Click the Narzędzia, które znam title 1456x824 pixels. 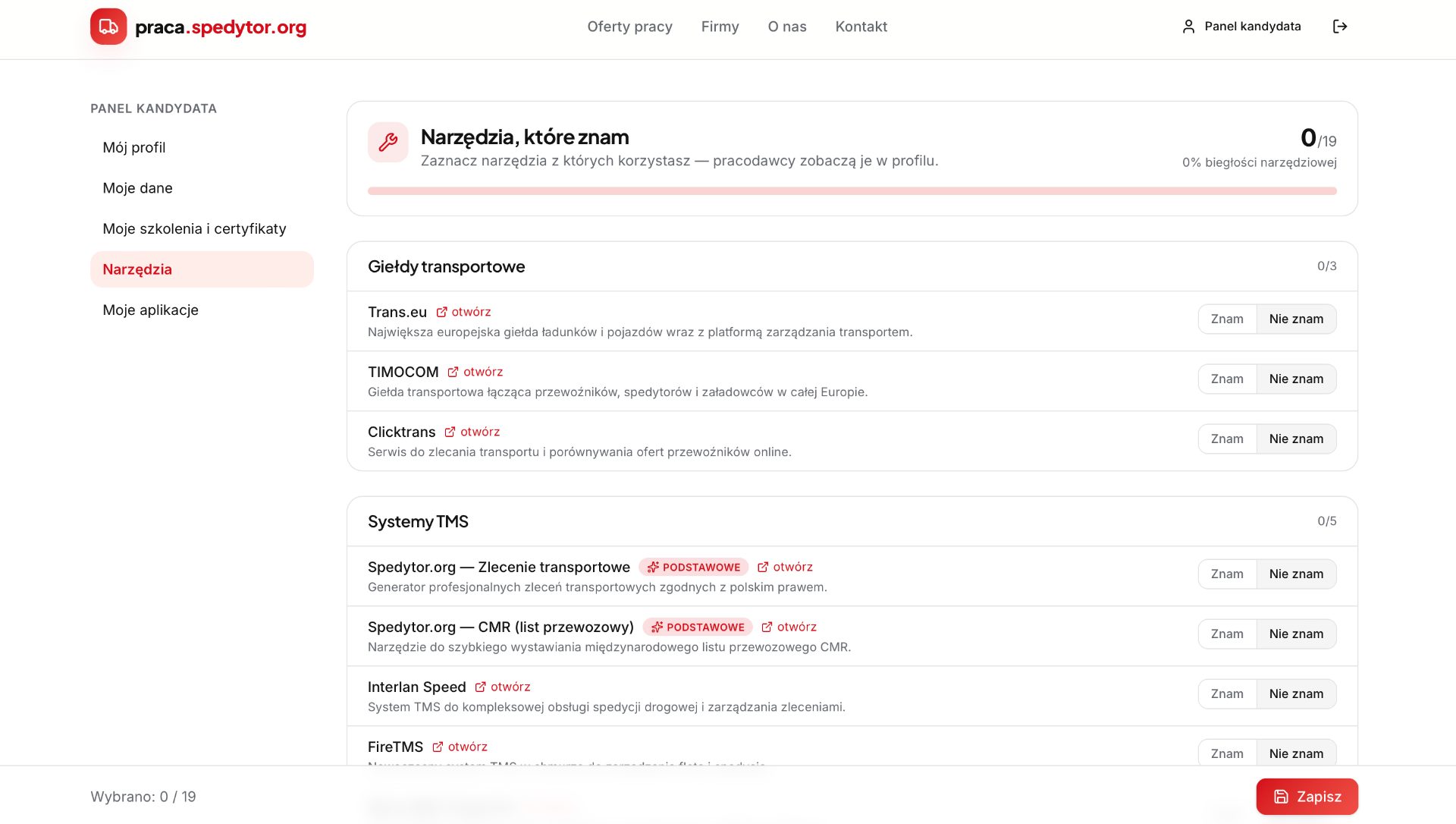coord(525,137)
